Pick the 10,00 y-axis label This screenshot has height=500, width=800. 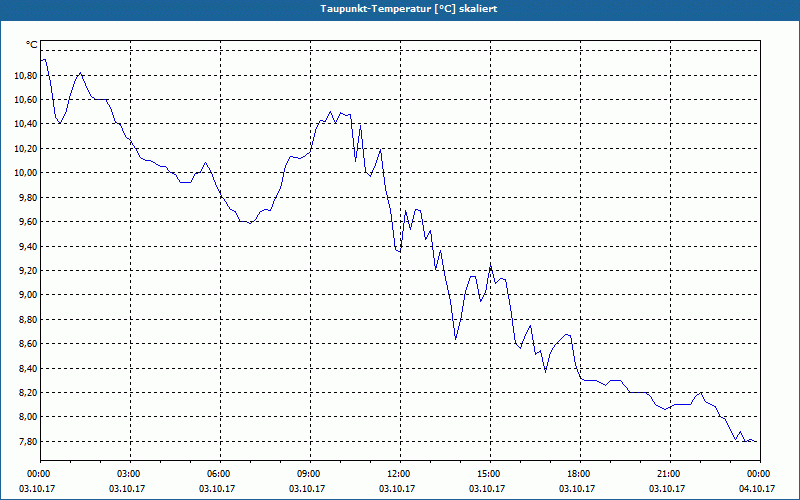pos(24,173)
